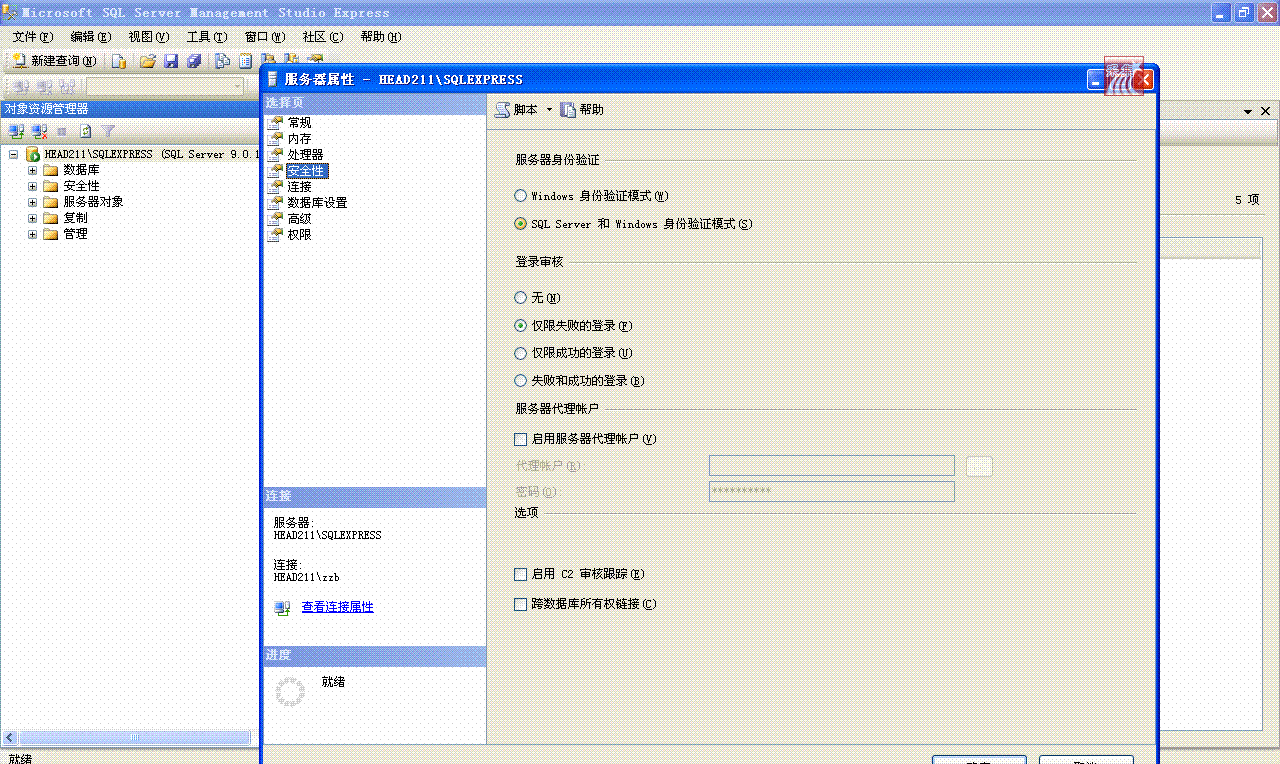Click the 密码 password field
The image size is (1280, 764).
tap(832, 492)
